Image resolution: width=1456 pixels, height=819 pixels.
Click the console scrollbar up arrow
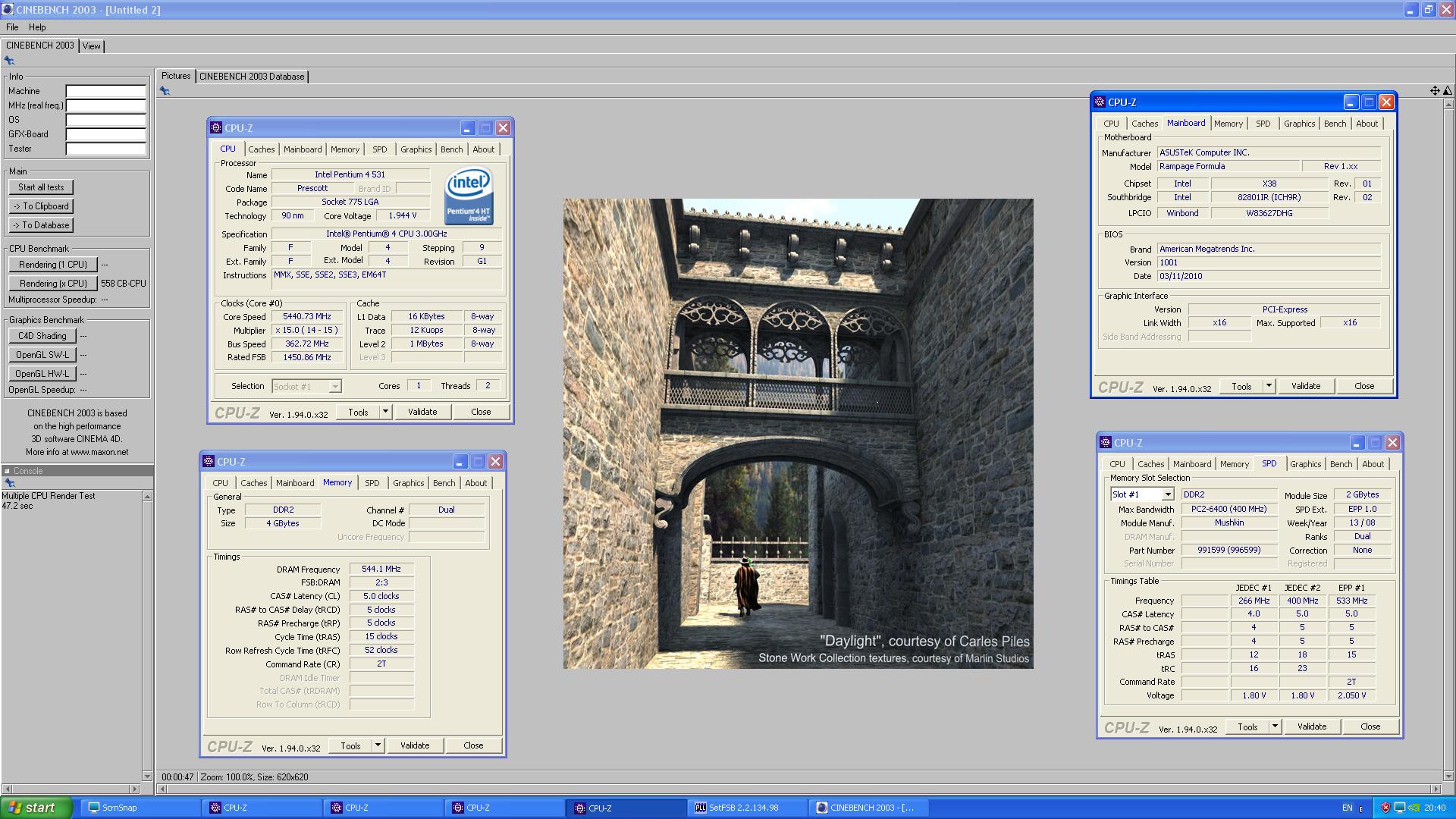pos(147,497)
